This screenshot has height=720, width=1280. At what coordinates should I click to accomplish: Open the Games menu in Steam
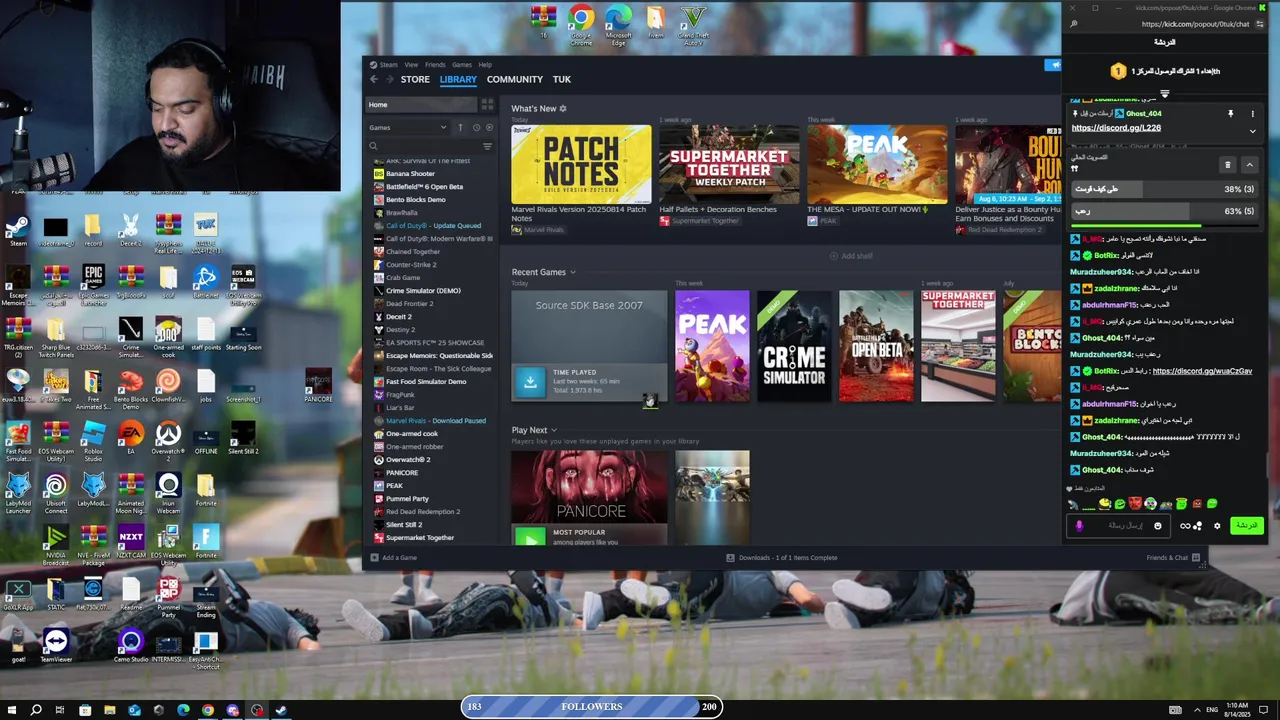click(462, 64)
